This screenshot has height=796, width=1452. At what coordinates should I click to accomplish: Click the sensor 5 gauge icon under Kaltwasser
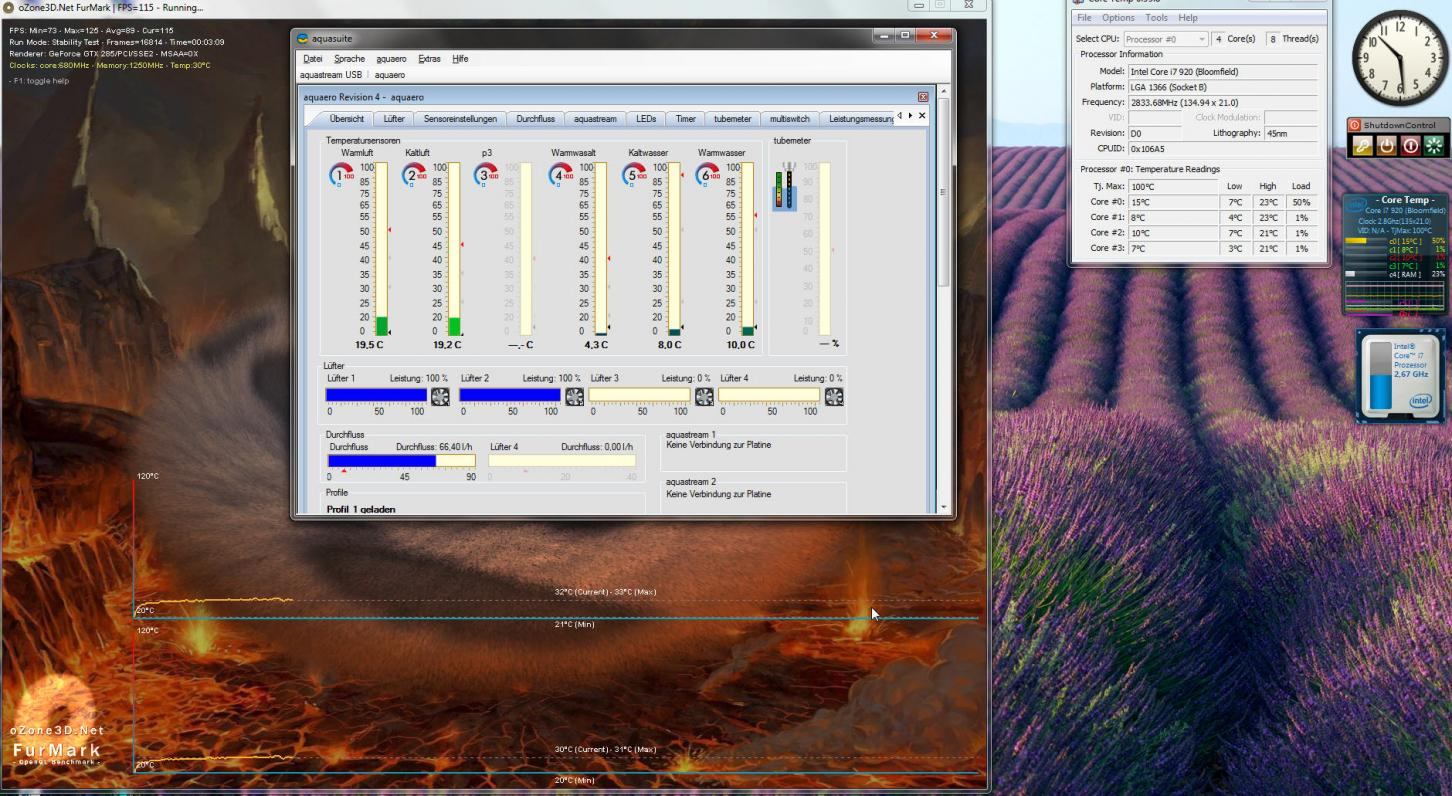point(634,174)
